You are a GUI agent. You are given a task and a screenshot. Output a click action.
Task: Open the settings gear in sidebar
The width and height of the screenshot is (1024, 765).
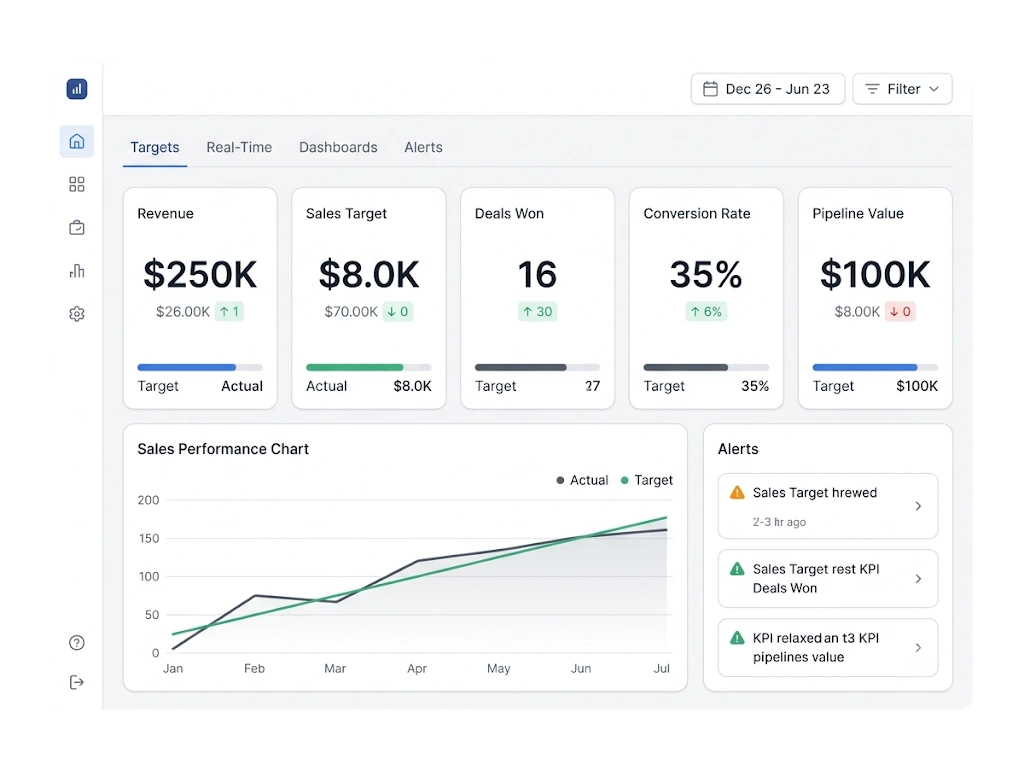tap(77, 314)
